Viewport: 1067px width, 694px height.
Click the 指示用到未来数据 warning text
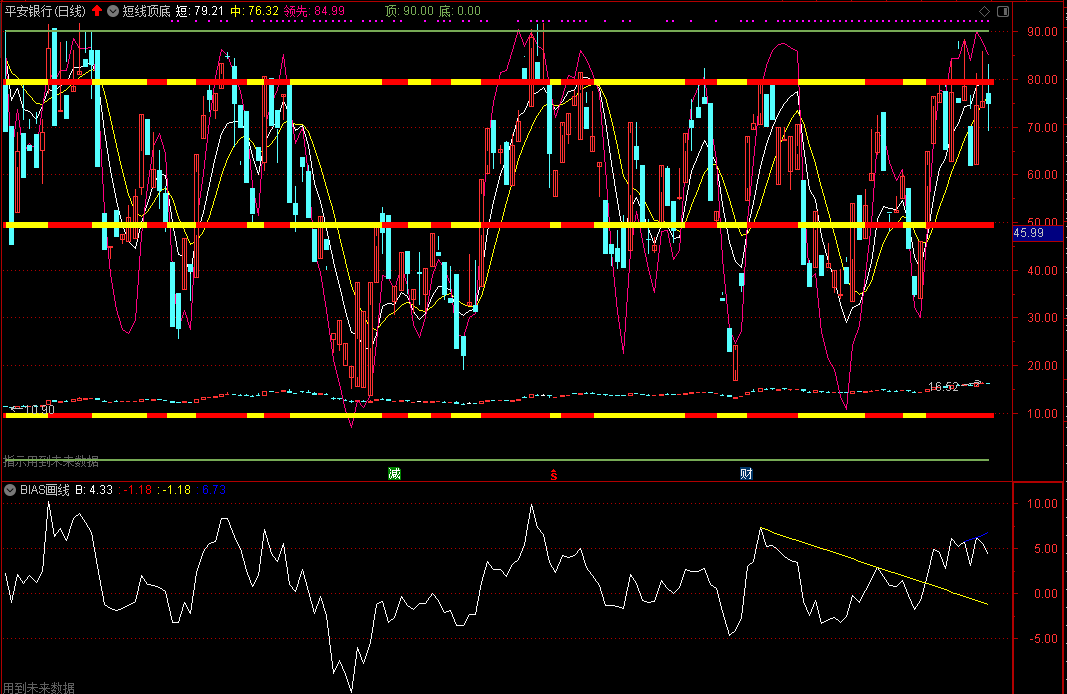tap(51, 461)
